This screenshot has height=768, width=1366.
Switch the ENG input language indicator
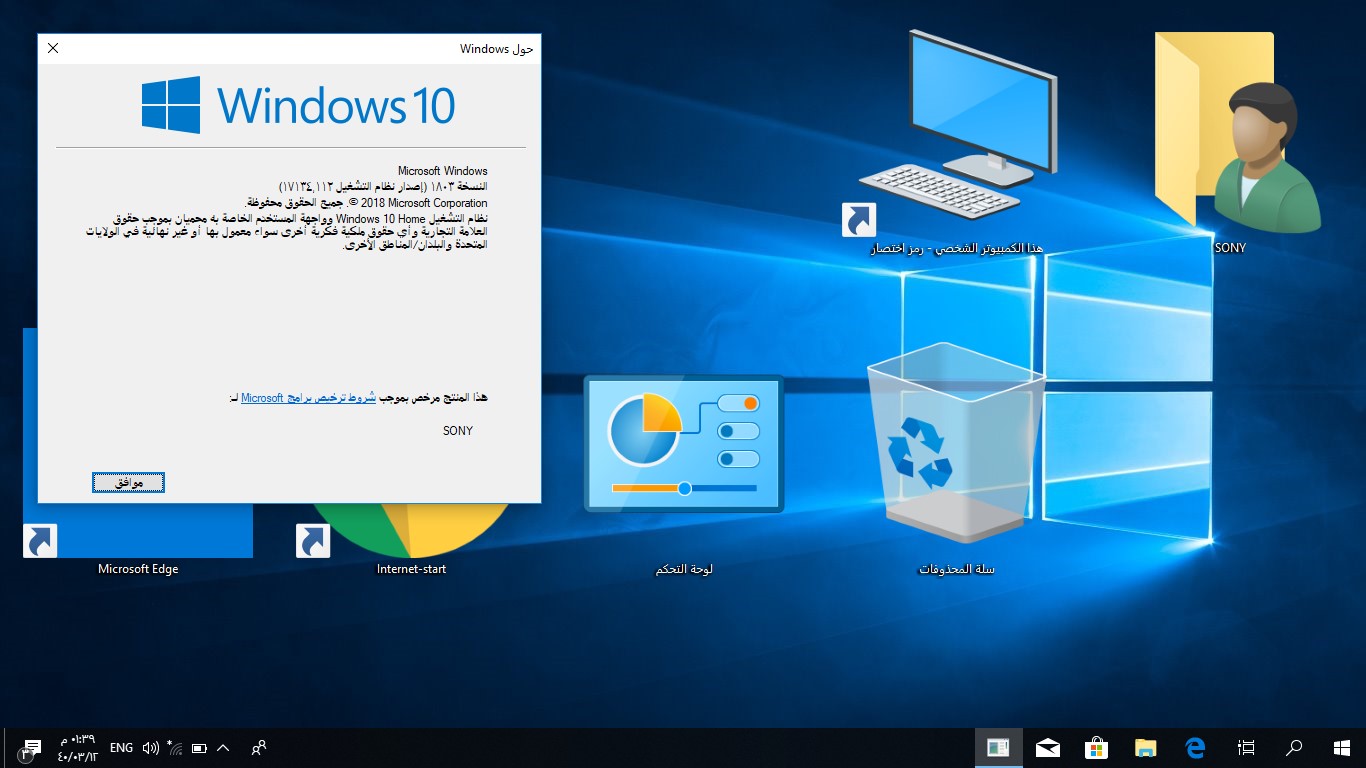tap(121, 748)
